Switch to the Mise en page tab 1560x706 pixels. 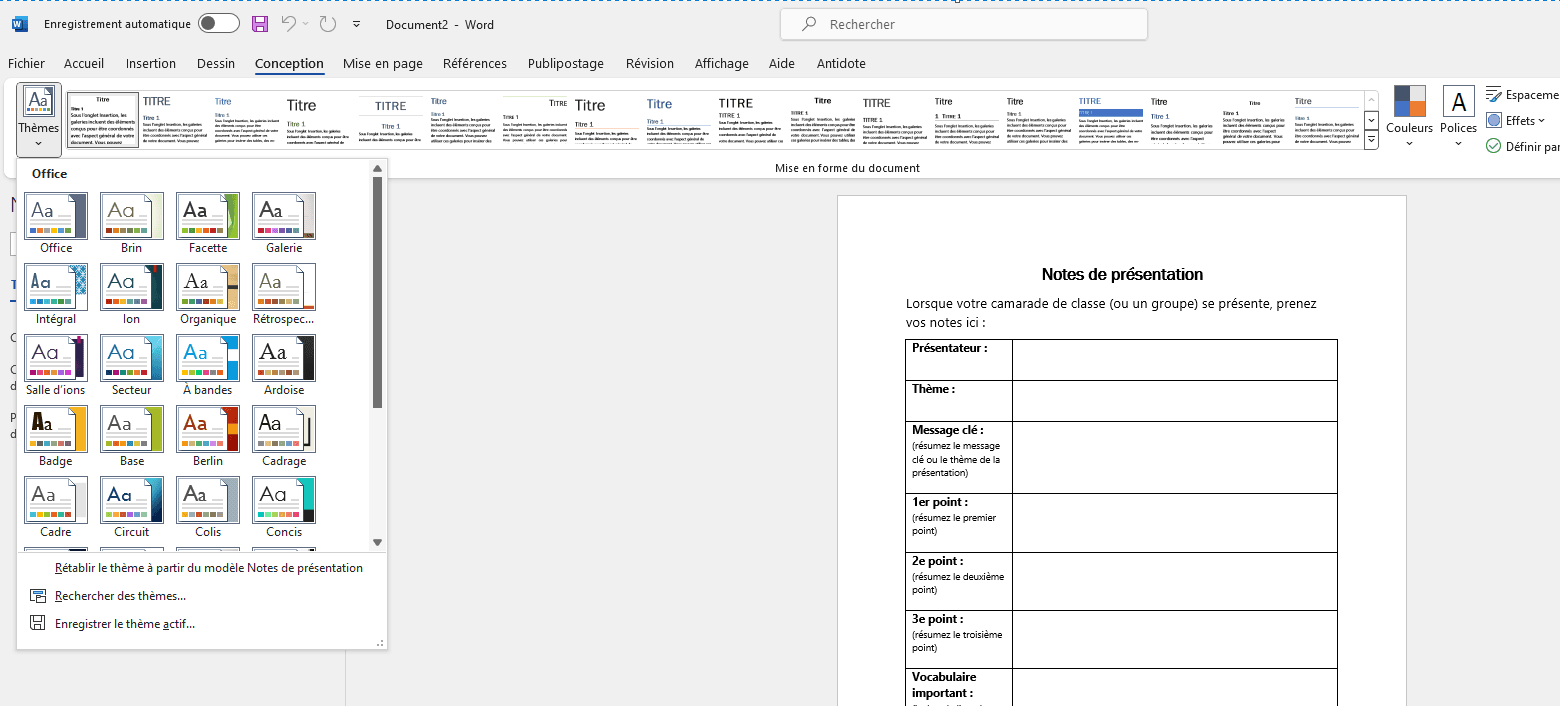(x=382, y=63)
